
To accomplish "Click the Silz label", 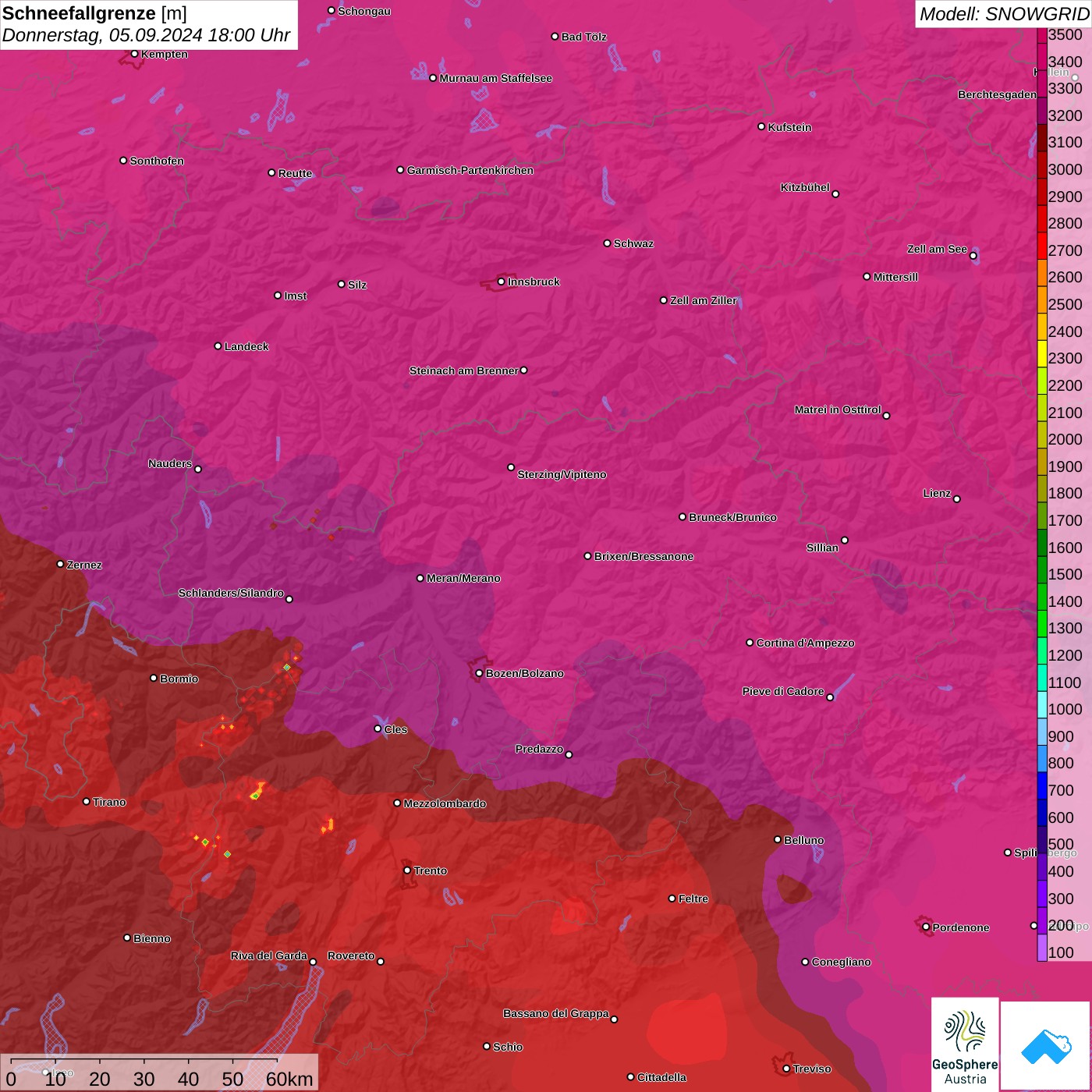I will point(357,285).
